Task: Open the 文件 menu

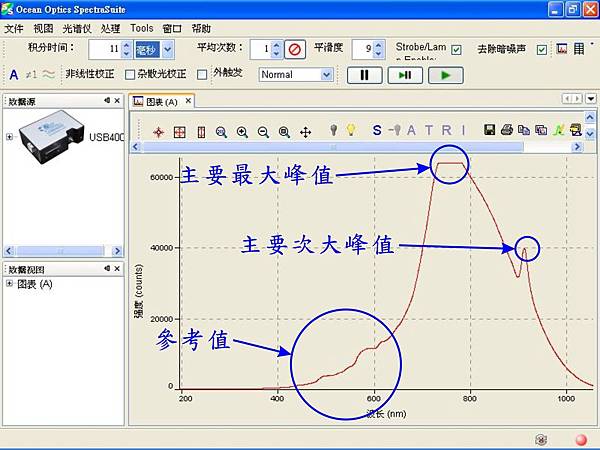Action: tap(14, 29)
